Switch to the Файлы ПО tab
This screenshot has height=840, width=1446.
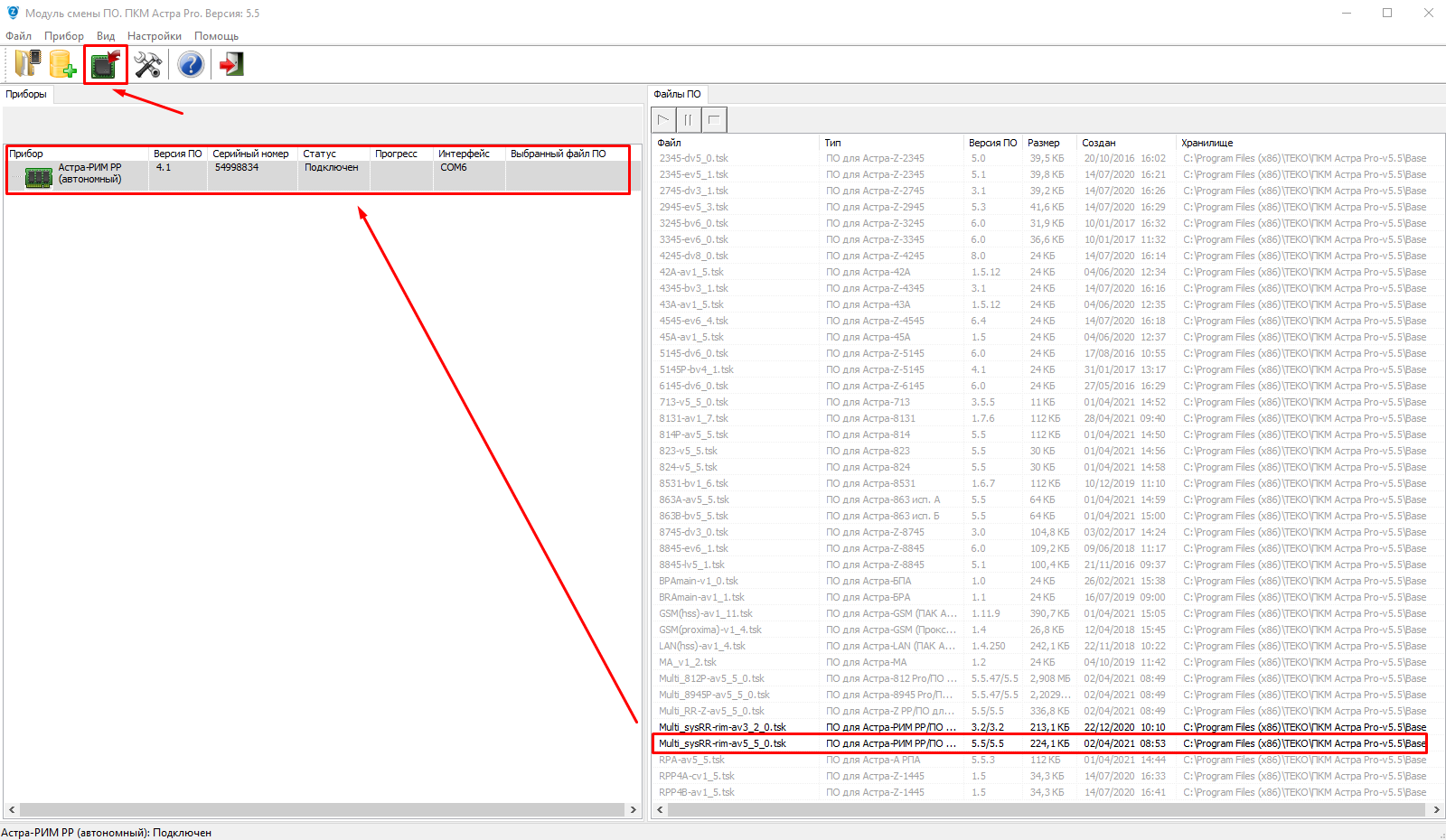pyautogui.click(x=677, y=94)
